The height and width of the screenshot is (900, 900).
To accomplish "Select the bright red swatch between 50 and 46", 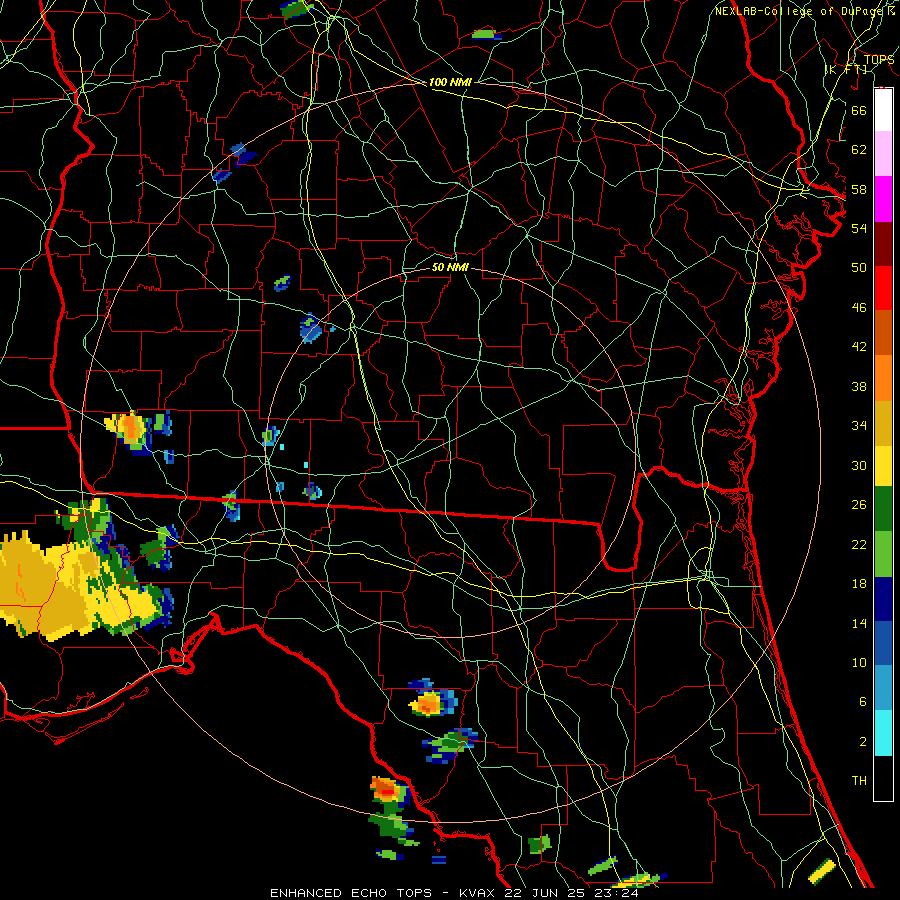I will [x=883, y=288].
